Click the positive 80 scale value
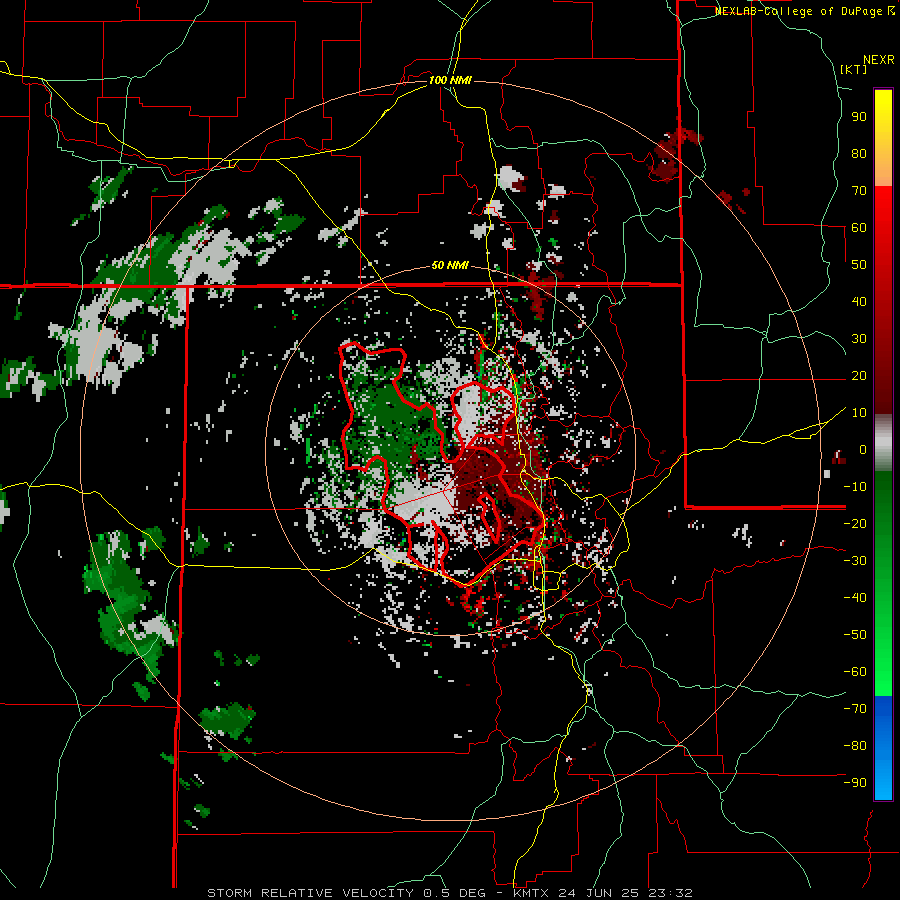Viewport: 900px width, 900px height. pos(859,153)
